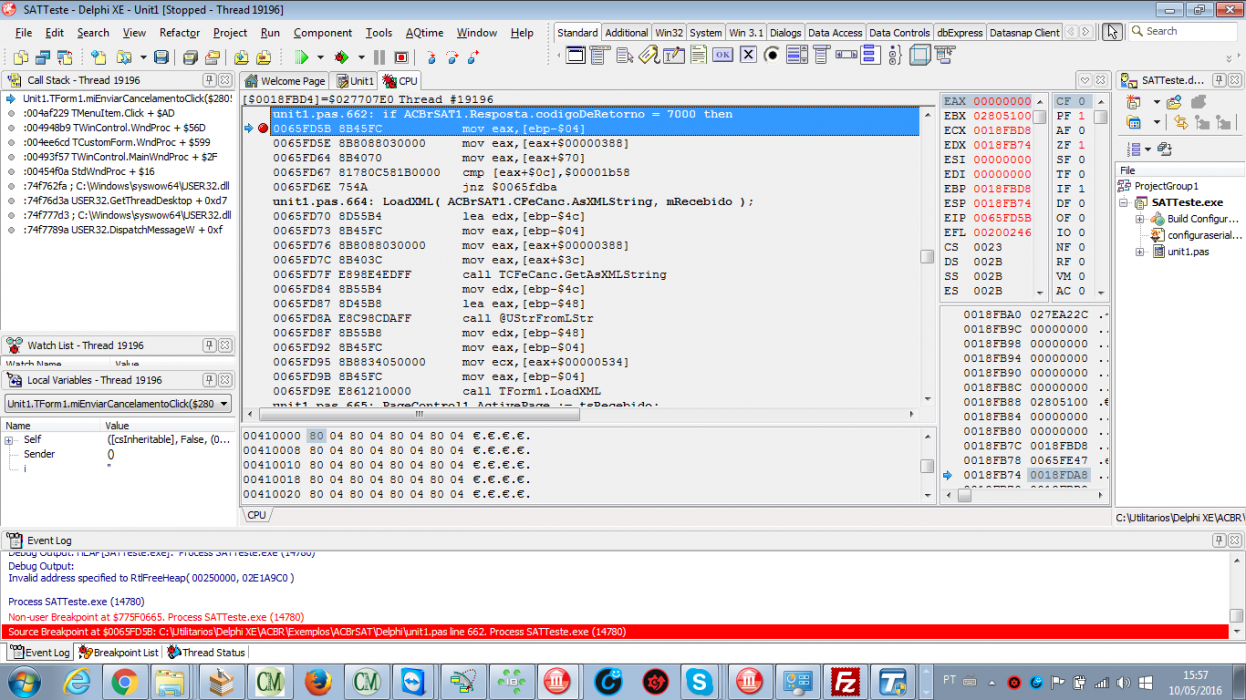The image size is (1246, 700).
Task: Switch to the Unit1 editor tab
Action: coord(355,81)
